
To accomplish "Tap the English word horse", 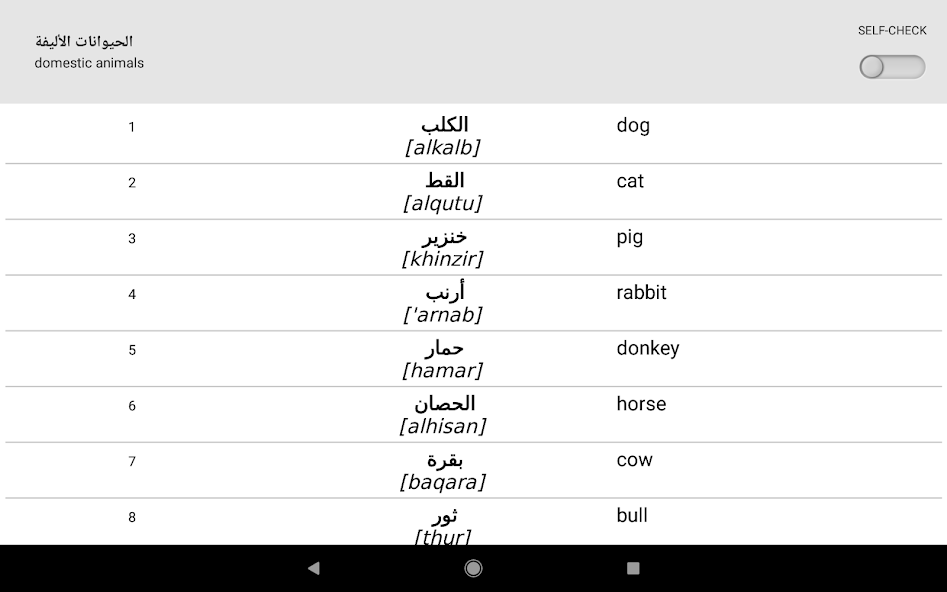I will coord(641,404).
